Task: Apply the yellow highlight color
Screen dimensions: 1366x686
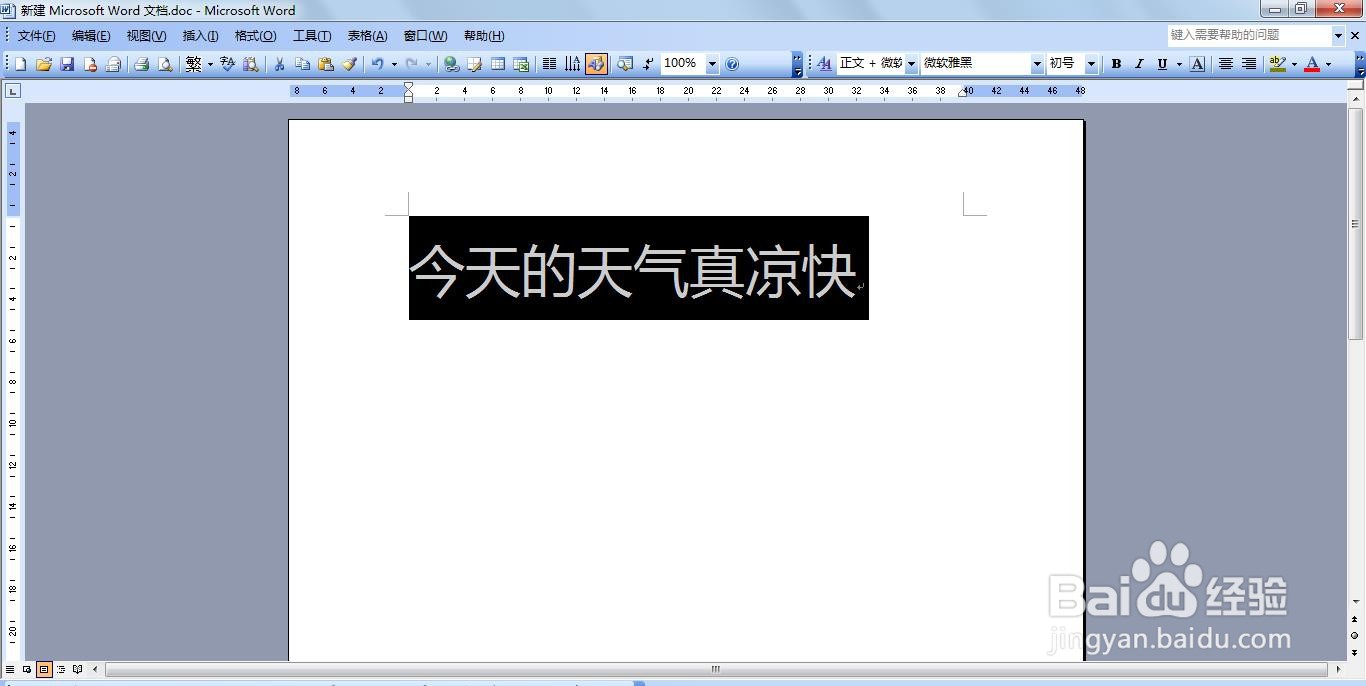Action: click(x=1277, y=64)
